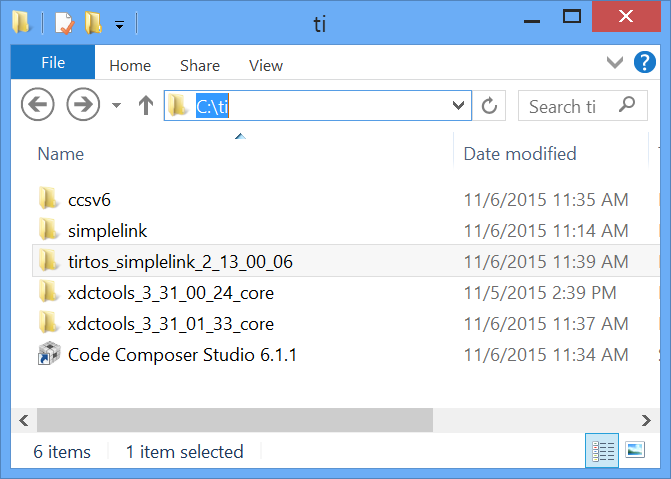The image size is (671, 479).
Task: Open Customize Quick Access Toolbar dropdown
Action: pos(119,22)
